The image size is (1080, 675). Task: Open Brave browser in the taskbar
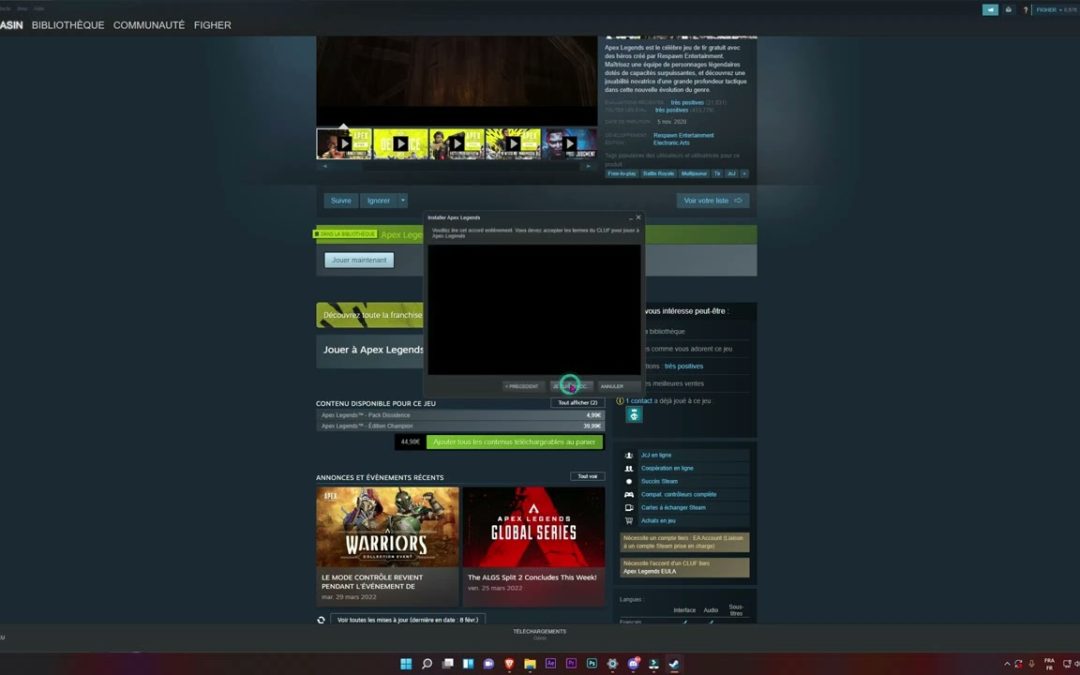[509, 664]
